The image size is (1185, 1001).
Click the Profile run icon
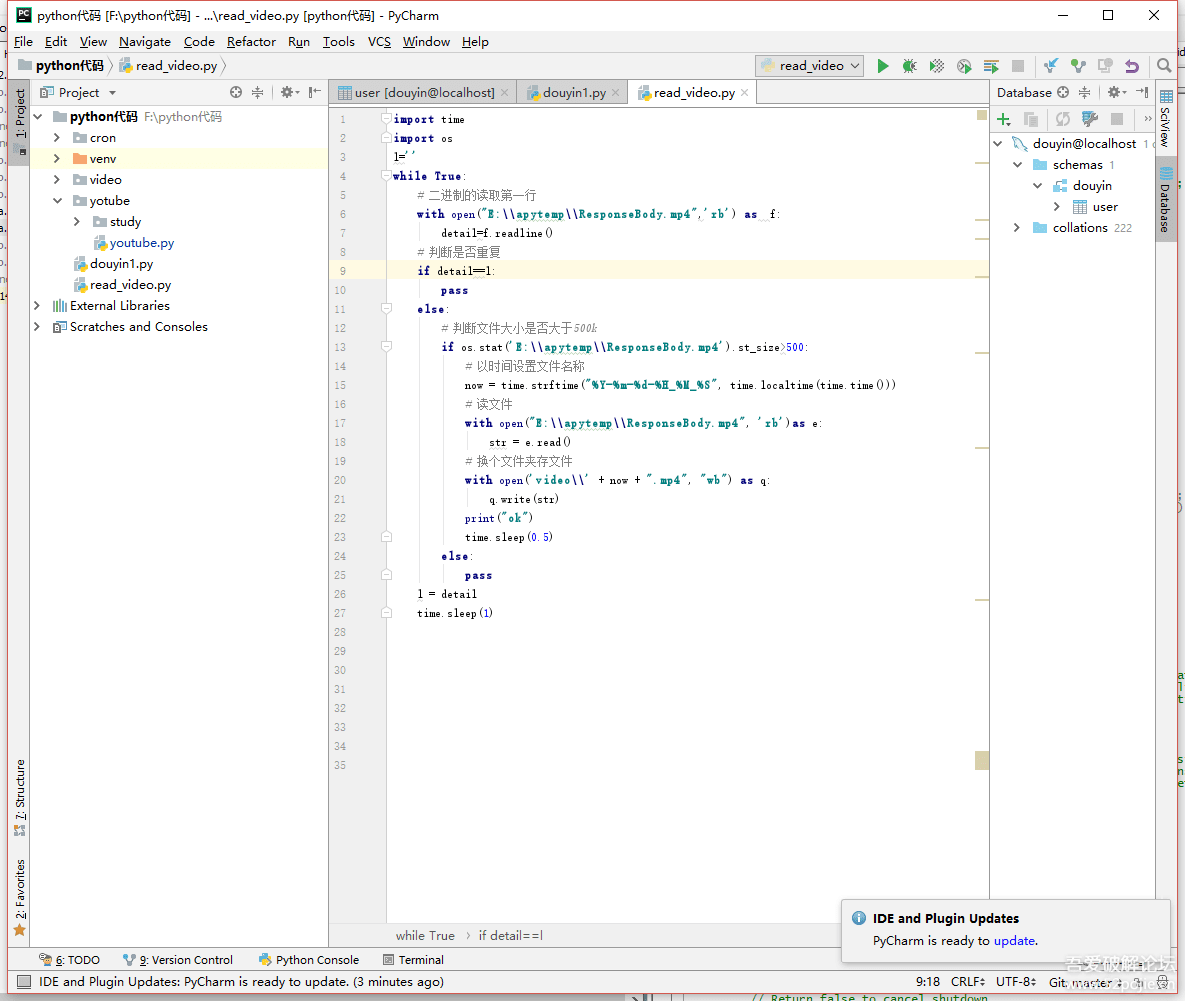click(x=964, y=66)
